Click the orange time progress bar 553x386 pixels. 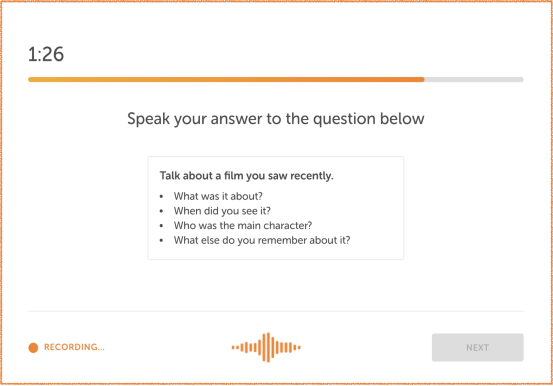click(x=226, y=80)
